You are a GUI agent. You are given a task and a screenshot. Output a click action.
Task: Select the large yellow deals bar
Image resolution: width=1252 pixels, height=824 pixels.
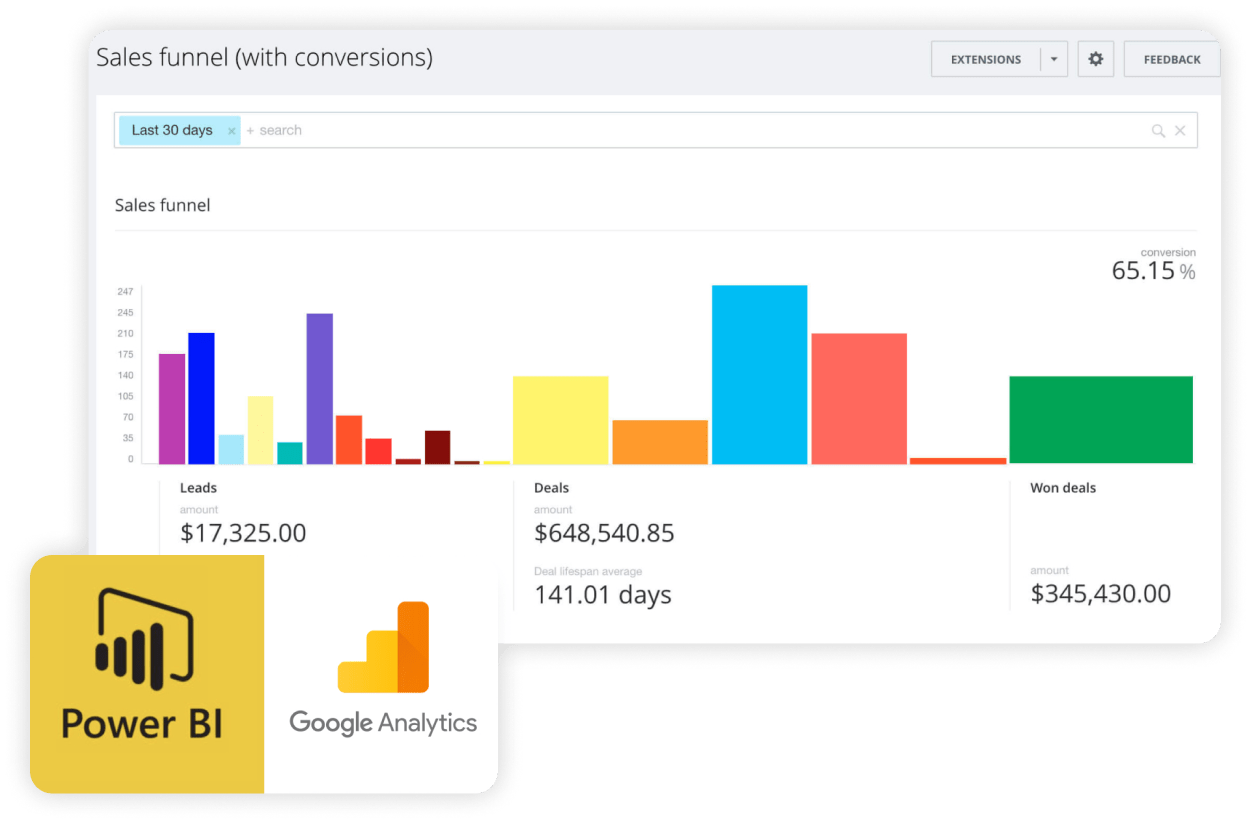[x=560, y=420]
